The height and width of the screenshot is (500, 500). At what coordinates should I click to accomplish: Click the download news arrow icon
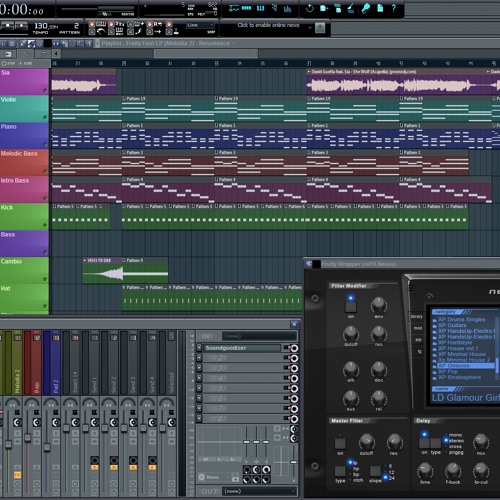[320, 28]
